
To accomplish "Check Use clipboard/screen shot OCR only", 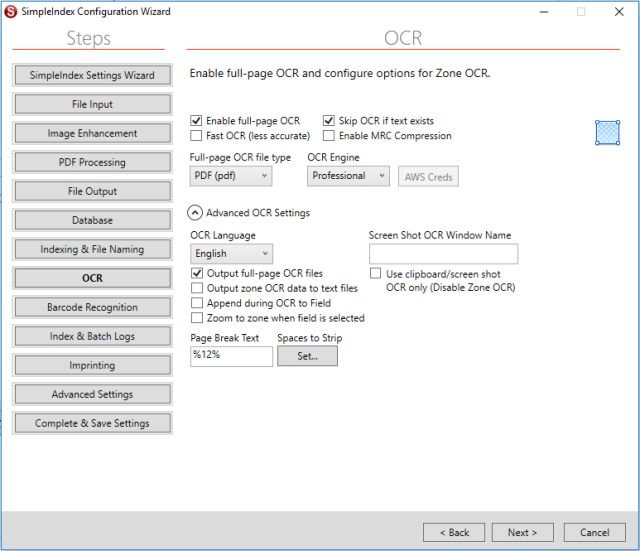I will (x=376, y=273).
